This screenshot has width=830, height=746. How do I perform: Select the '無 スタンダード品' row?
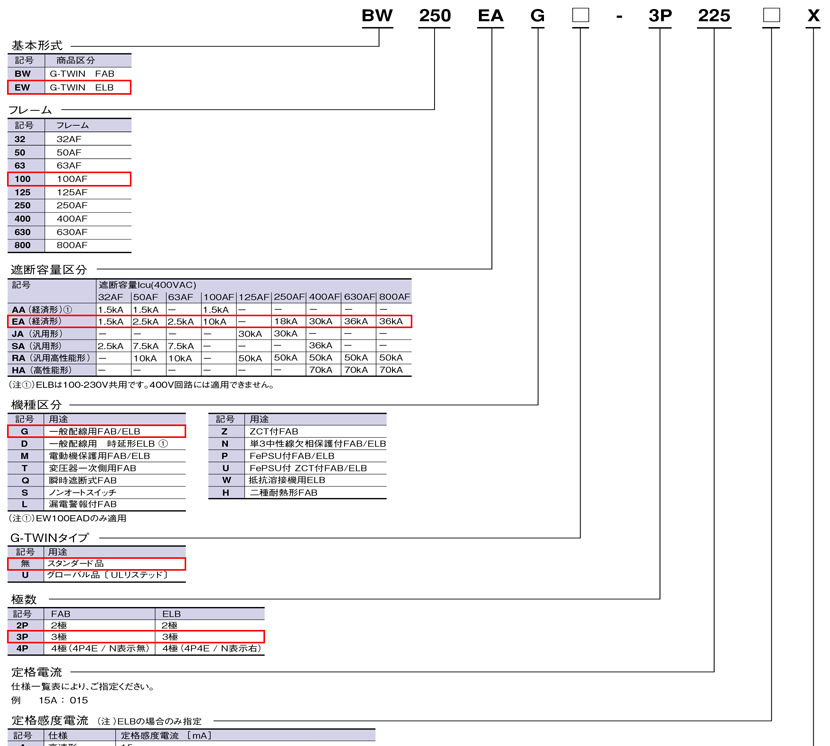pos(97,563)
